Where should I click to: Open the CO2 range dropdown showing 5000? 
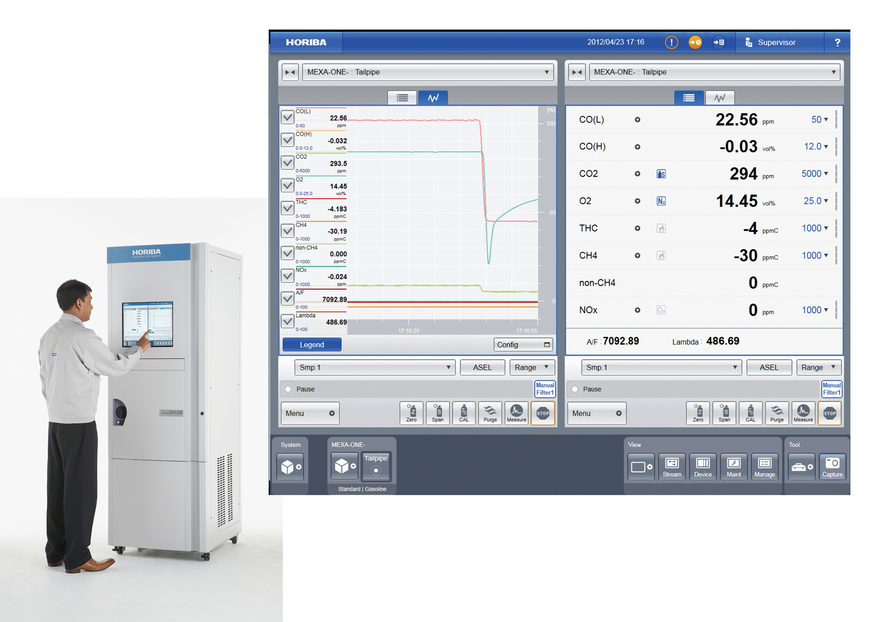click(x=815, y=174)
